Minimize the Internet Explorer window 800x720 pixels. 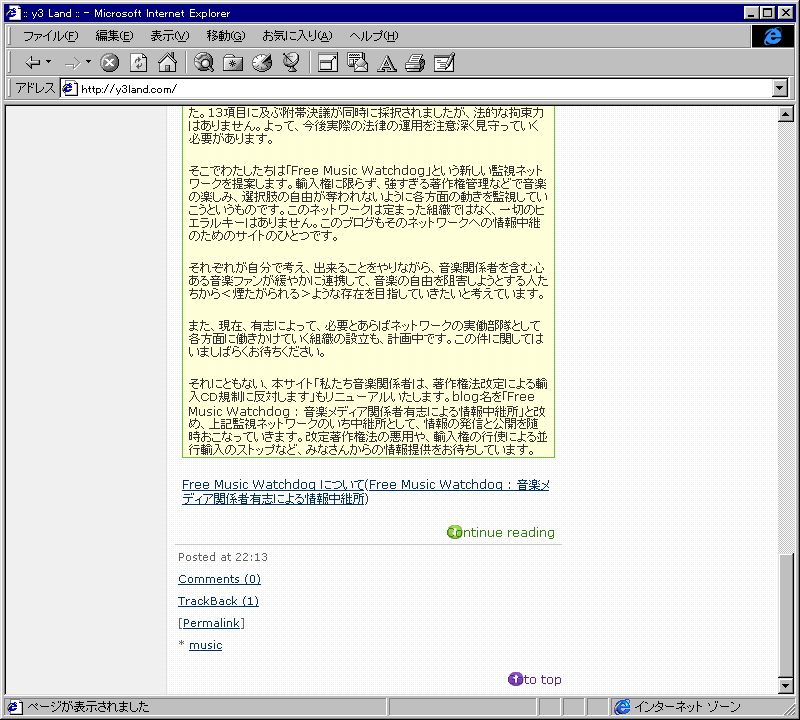pos(751,13)
